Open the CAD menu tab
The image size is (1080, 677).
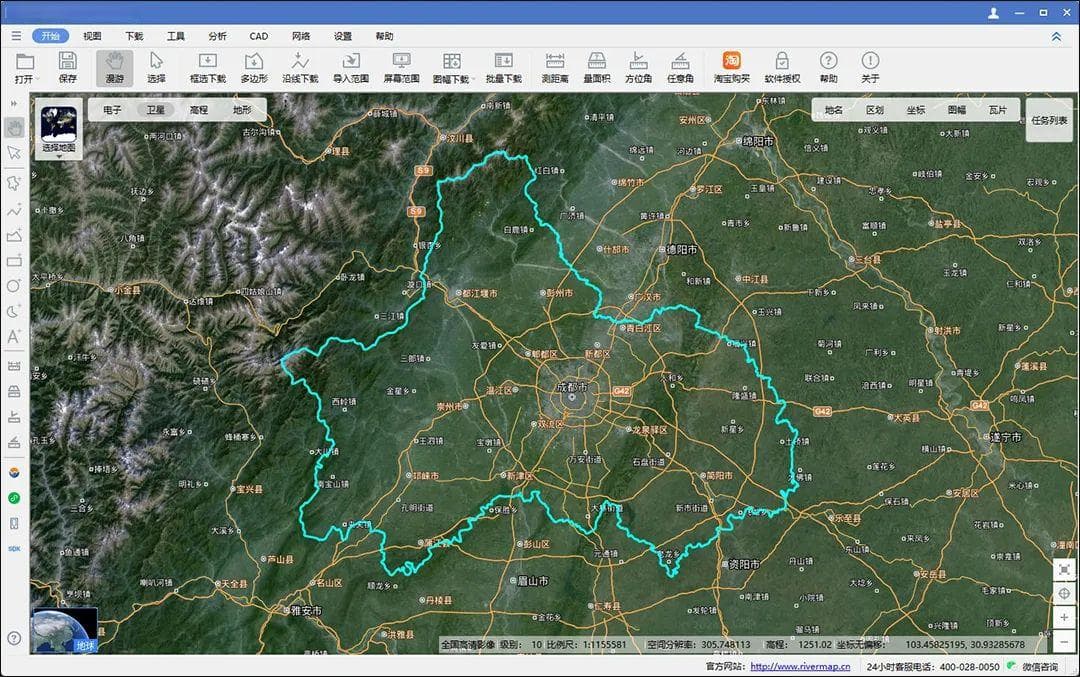pos(259,36)
